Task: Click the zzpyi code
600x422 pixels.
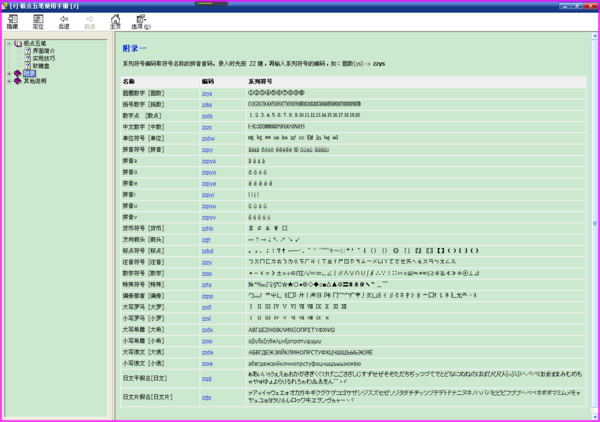Action: coord(208,195)
